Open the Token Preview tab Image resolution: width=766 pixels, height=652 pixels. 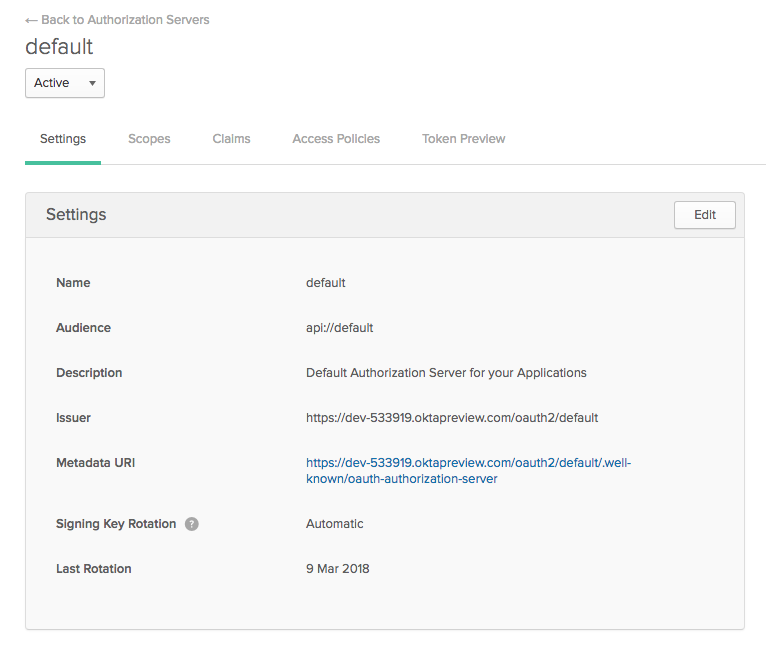tap(463, 139)
